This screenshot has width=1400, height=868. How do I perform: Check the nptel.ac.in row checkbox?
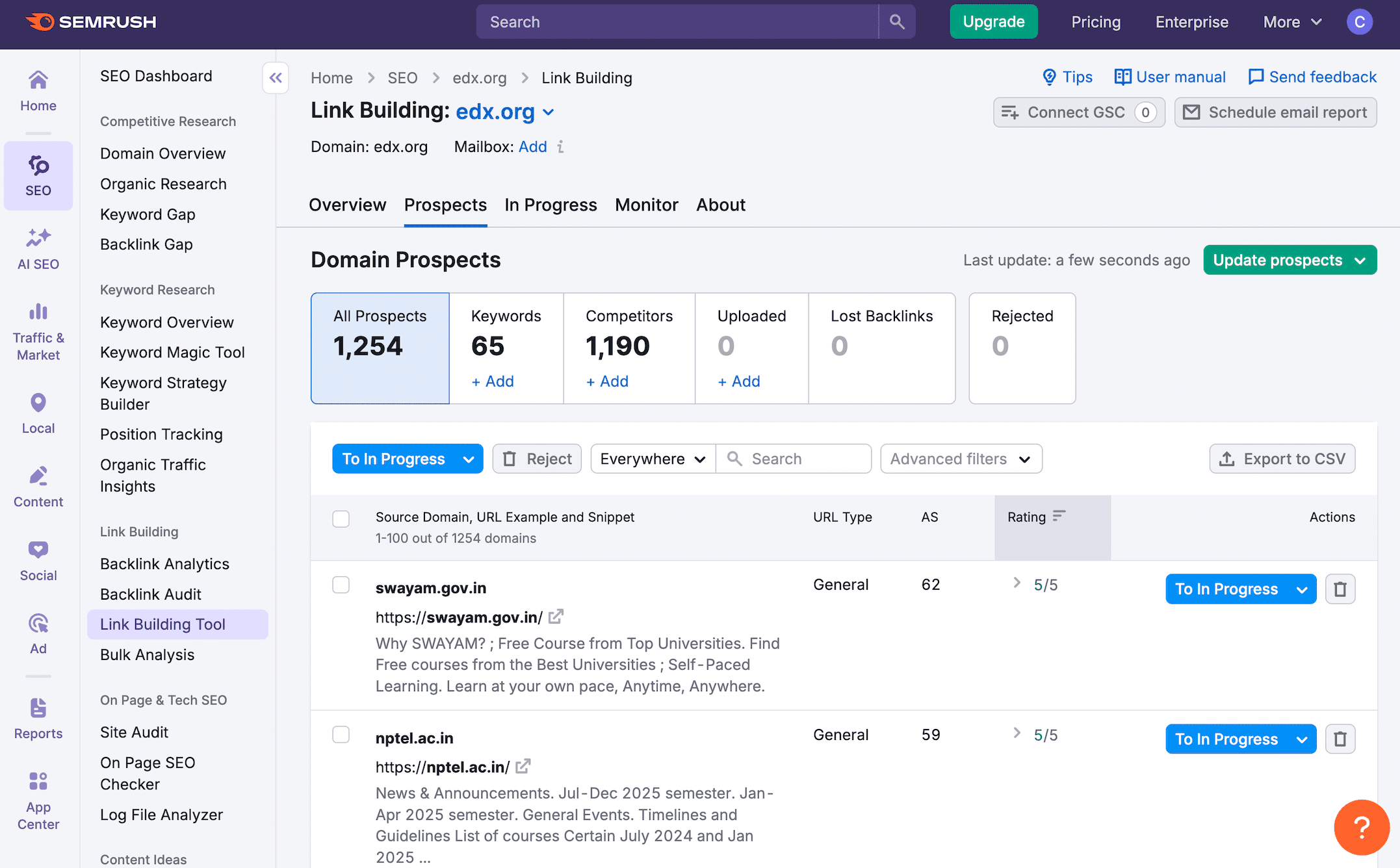pos(341,735)
